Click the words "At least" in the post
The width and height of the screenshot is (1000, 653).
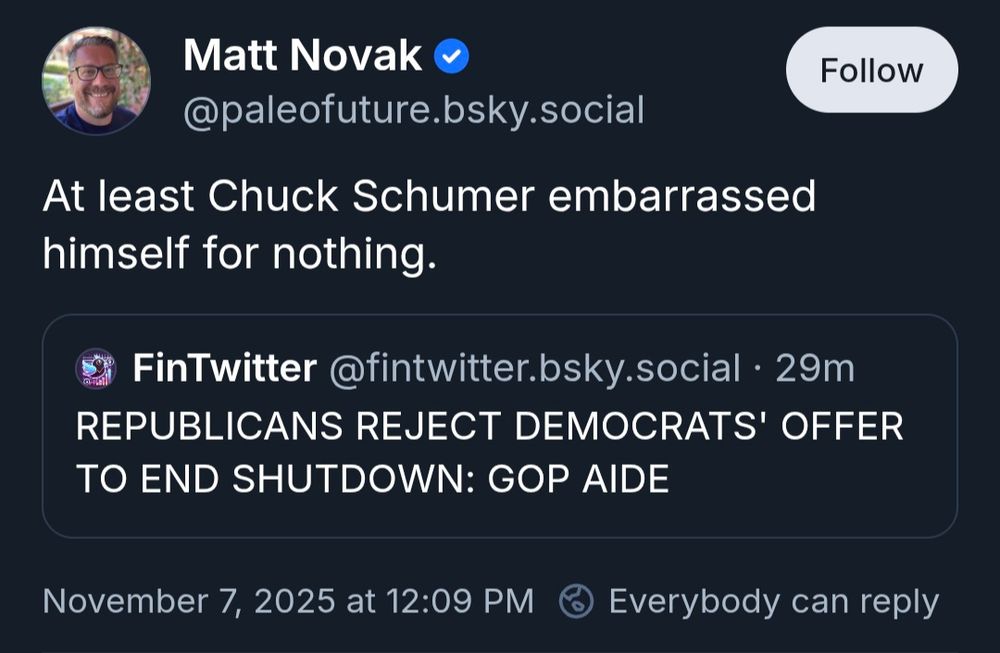coord(119,197)
